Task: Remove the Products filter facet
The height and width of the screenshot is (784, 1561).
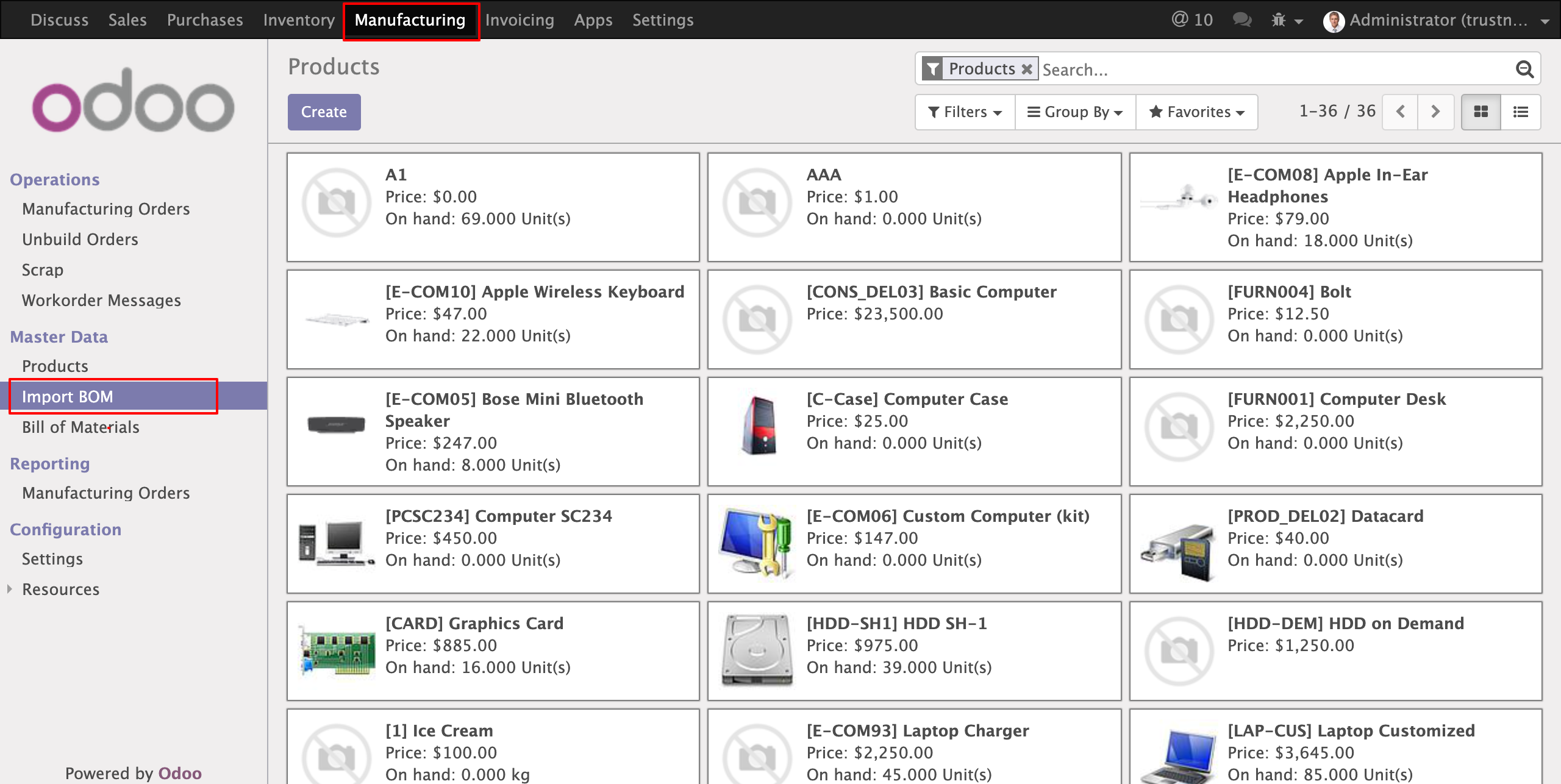Action: click(x=1027, y=69)
